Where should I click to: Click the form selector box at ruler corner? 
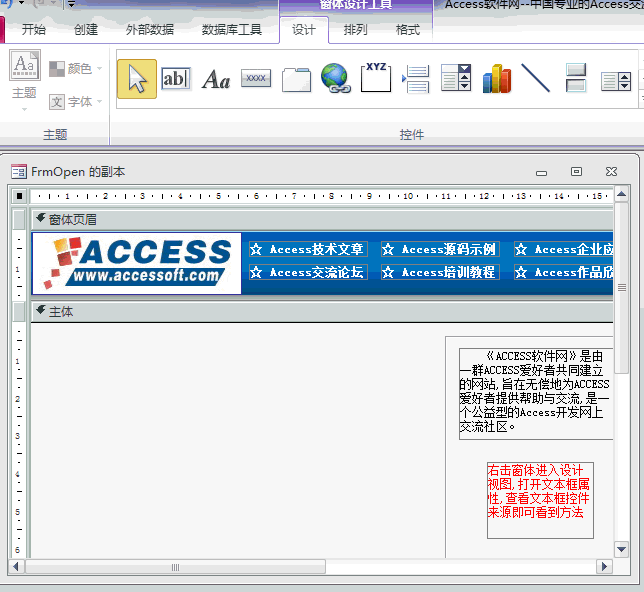click(x=19, y=196)
